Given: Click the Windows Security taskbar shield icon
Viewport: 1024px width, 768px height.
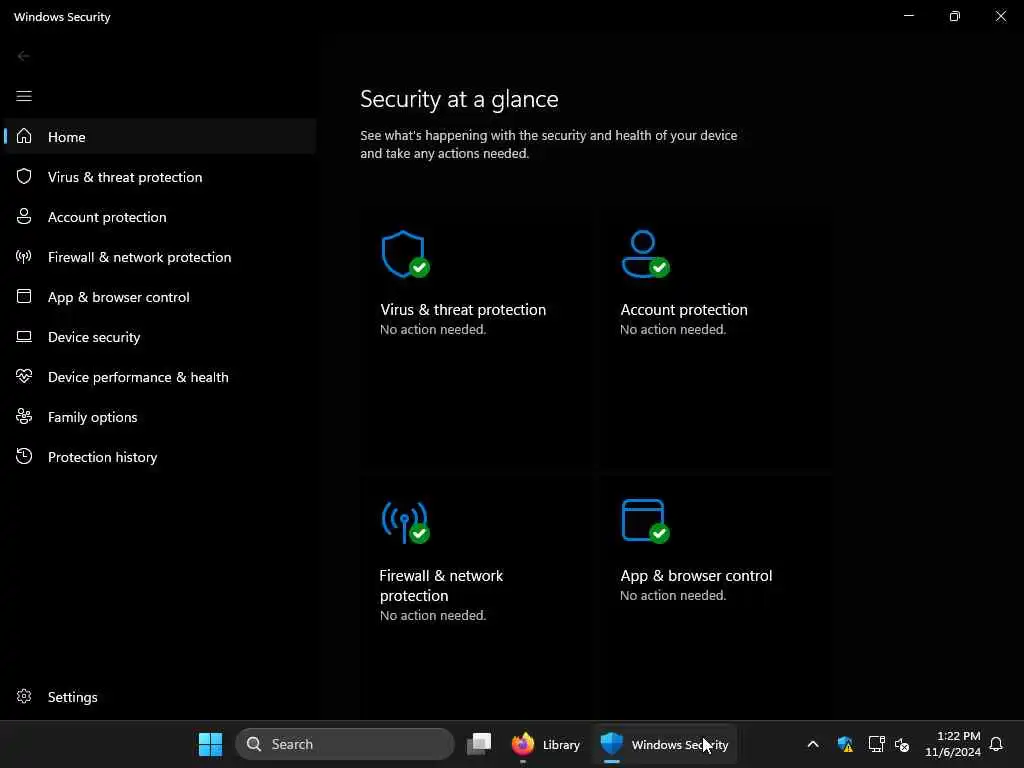Looking at the screenshot, I should tap(612, 743).
